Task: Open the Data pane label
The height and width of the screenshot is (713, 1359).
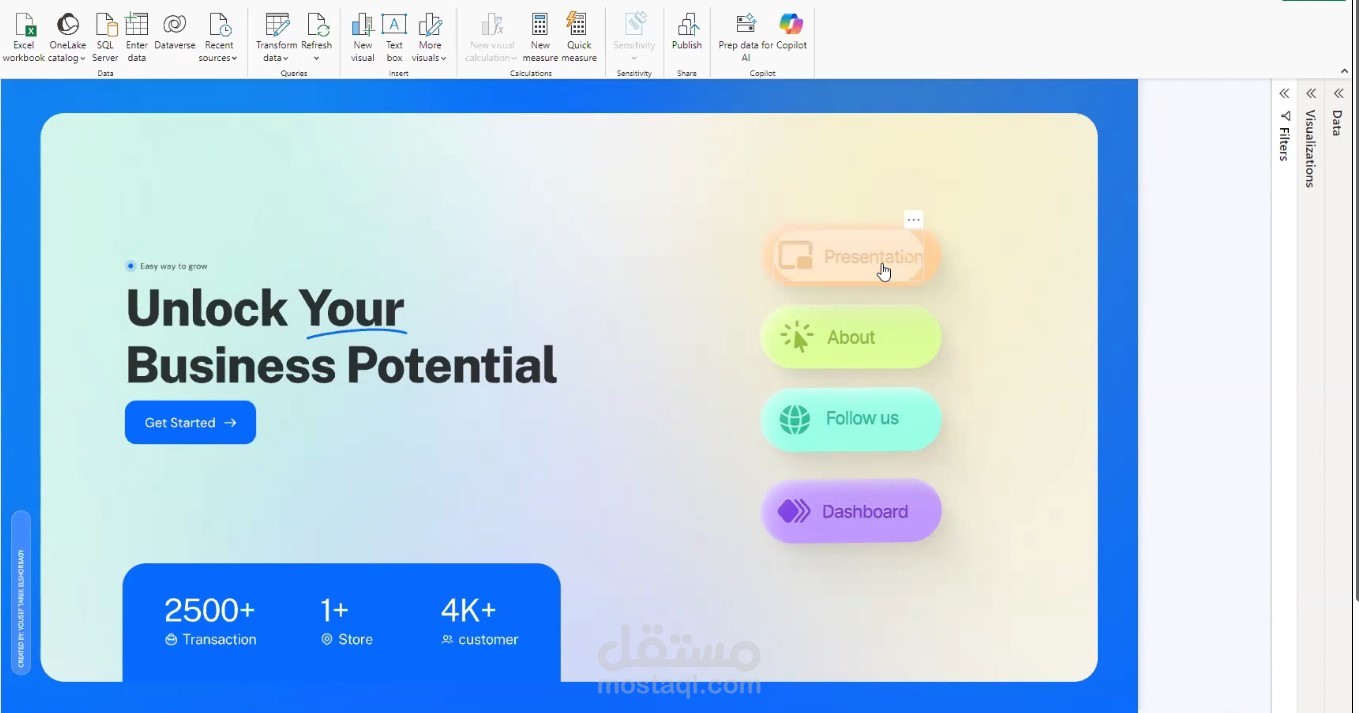Action: [x=1338, y=123]
